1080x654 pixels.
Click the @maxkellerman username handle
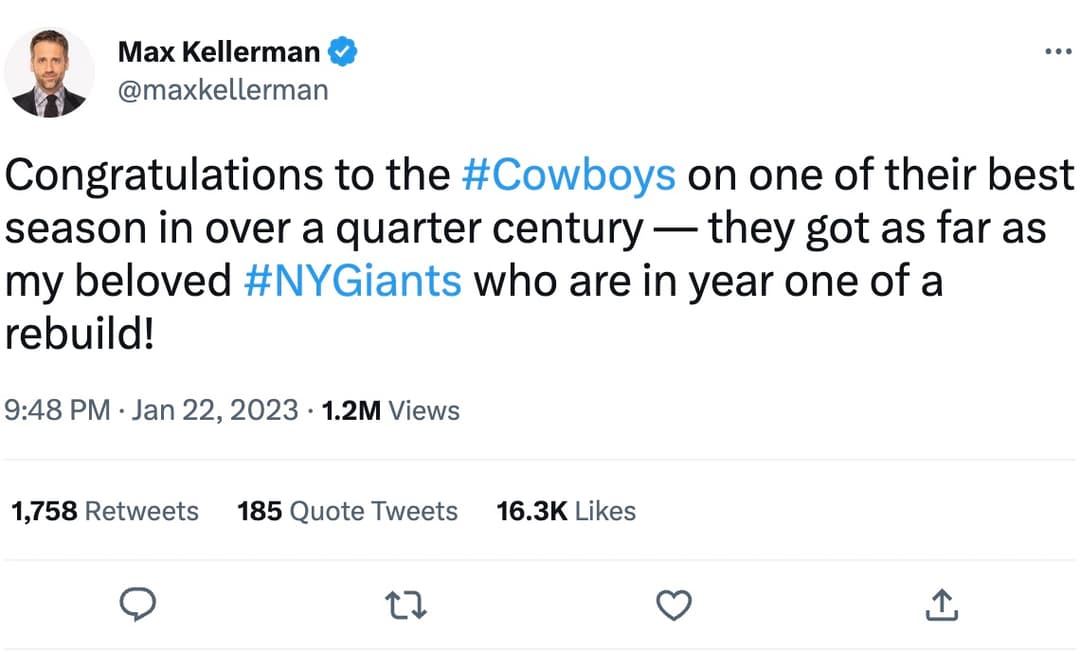(224, 90)
